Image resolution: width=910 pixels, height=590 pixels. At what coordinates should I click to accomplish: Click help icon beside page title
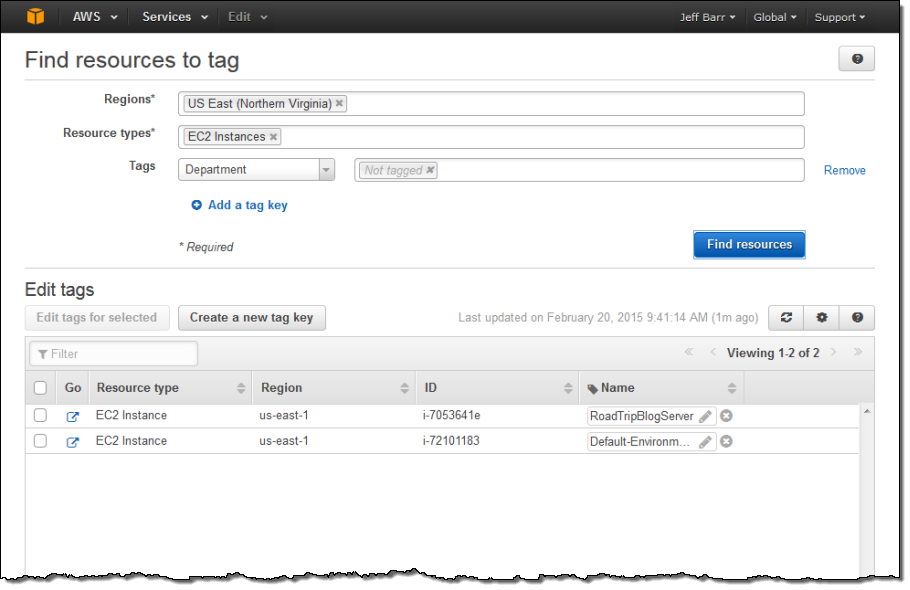857,59
